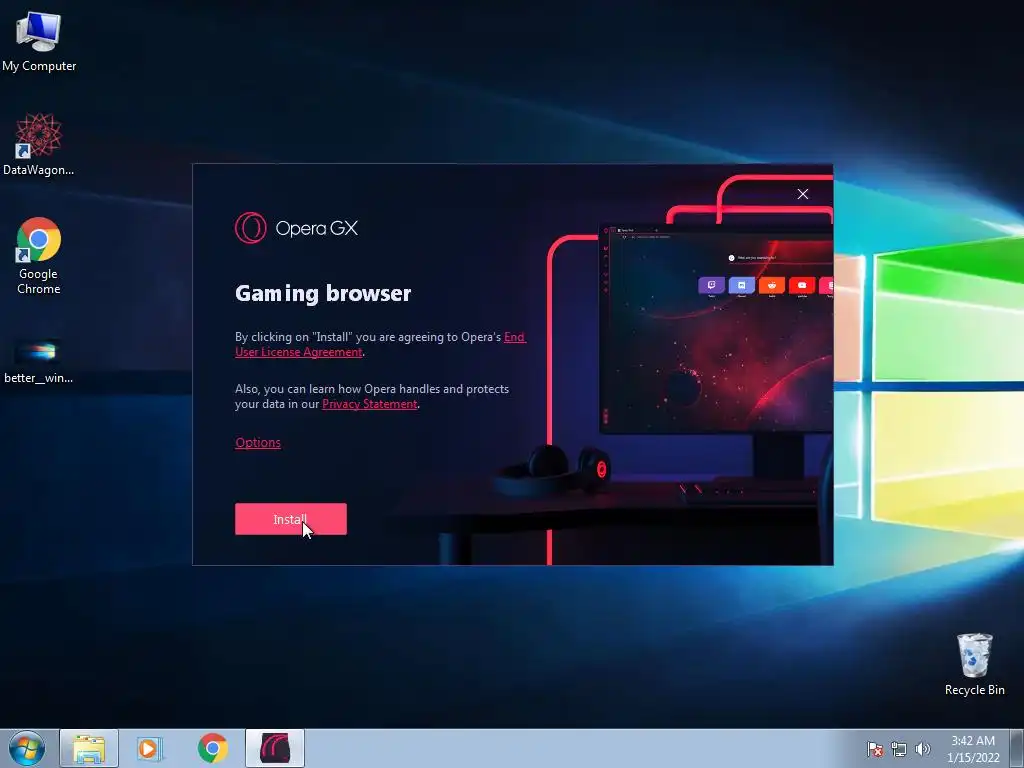Viewport: 1024px width, 768px height.
Task: Click the Install button in Opera GX installer
Action: [291, 519]
